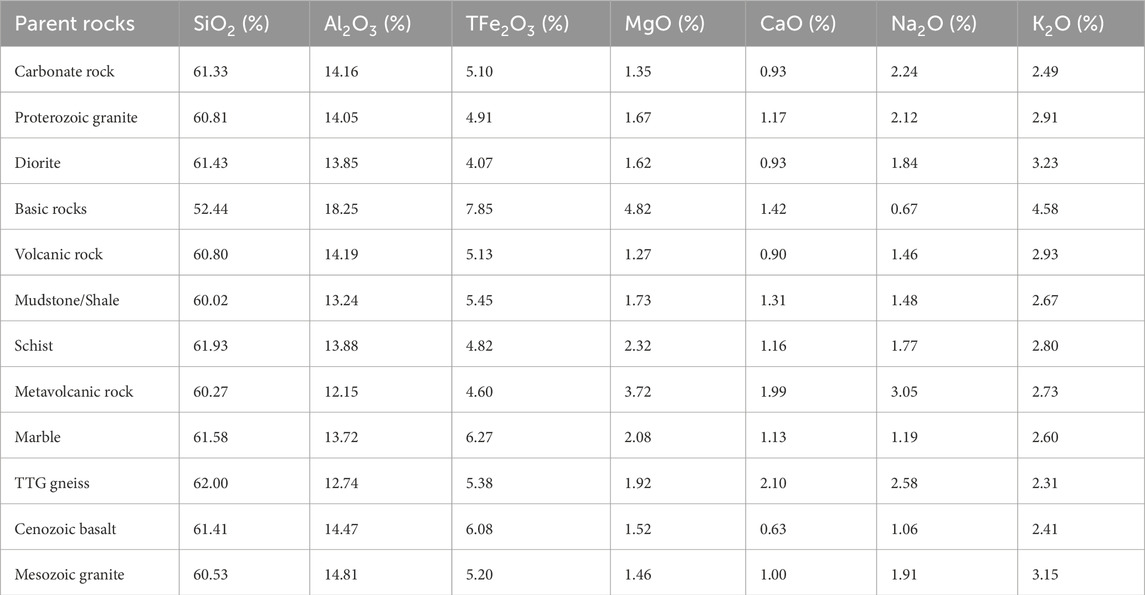Select the Basic rocks row label
1145x595 pixels.
51,209
